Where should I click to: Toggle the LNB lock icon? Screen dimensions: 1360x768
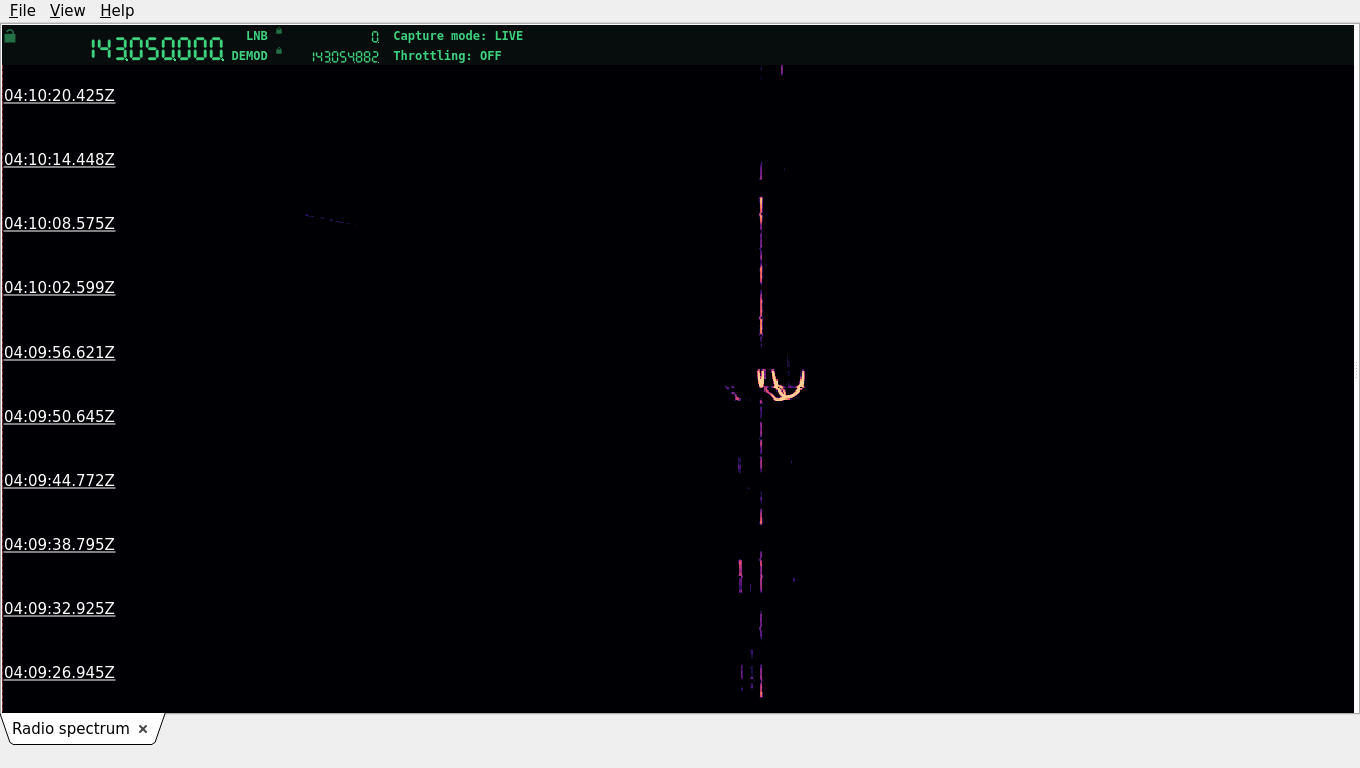[279, 31]
